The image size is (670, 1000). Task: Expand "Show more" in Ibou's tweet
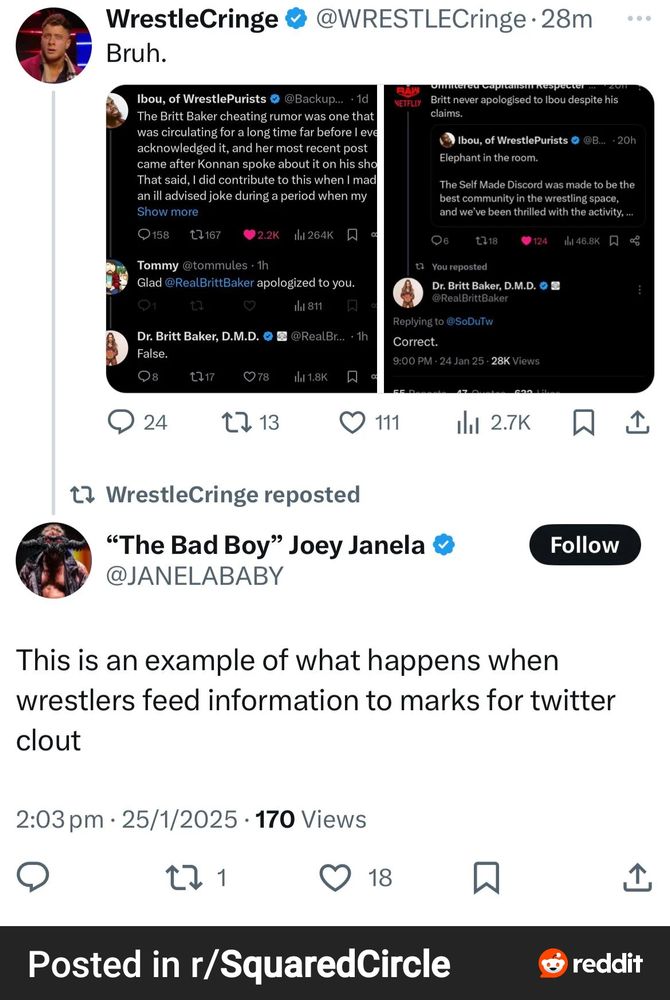[x=167, y=212]
